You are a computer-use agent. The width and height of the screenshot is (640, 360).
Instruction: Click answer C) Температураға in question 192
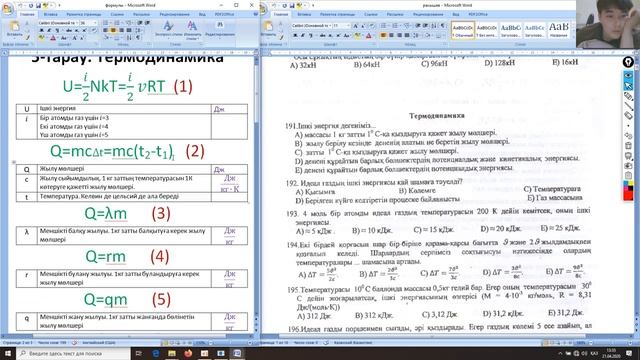pos(552,189)
